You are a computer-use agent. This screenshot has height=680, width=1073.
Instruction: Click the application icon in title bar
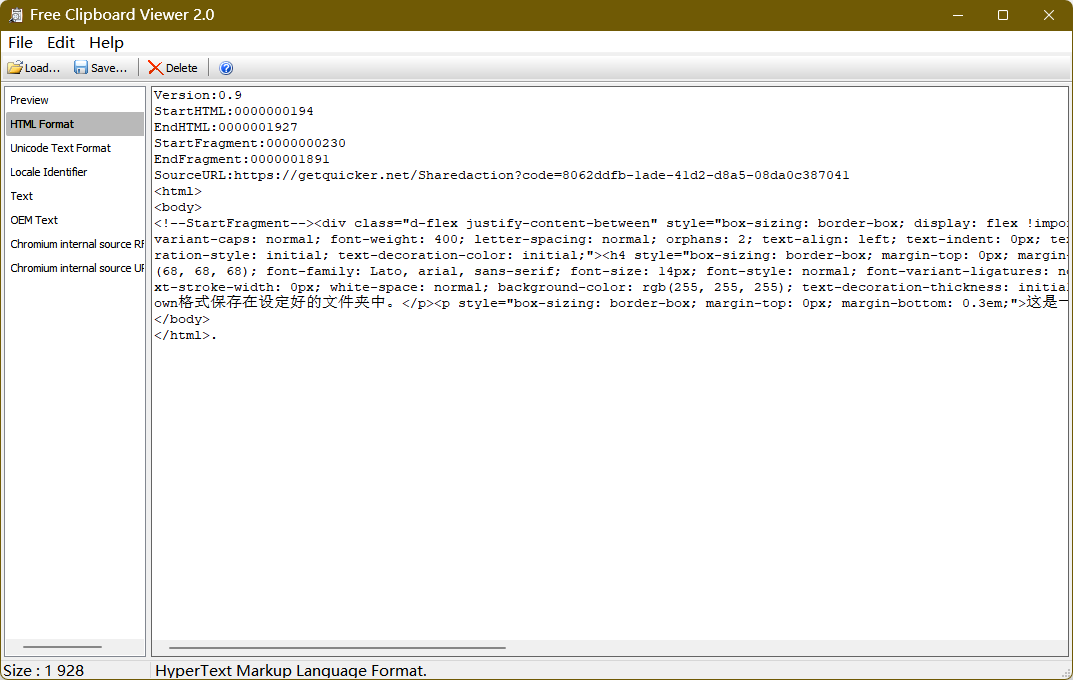point(15,15)
